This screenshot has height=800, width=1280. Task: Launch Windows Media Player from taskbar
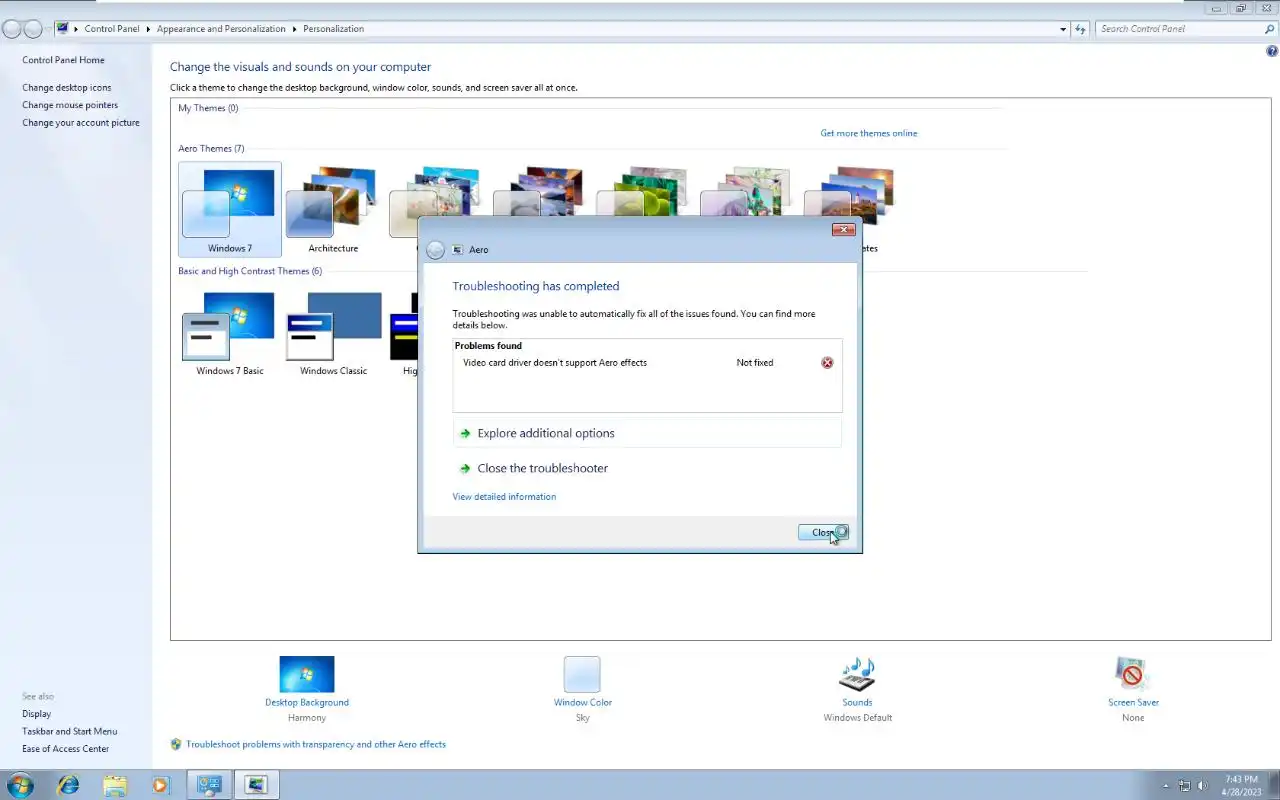(160, 785)
